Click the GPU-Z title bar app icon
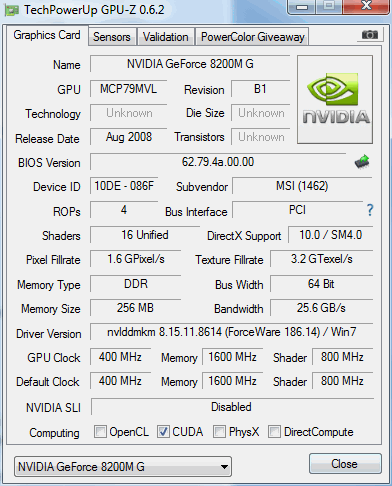 click(11, 10)
